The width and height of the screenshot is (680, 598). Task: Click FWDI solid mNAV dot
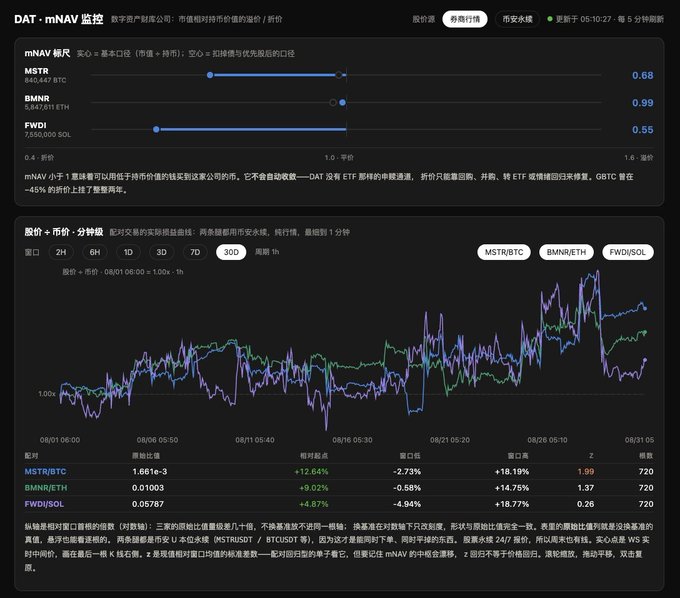(156, 129)
